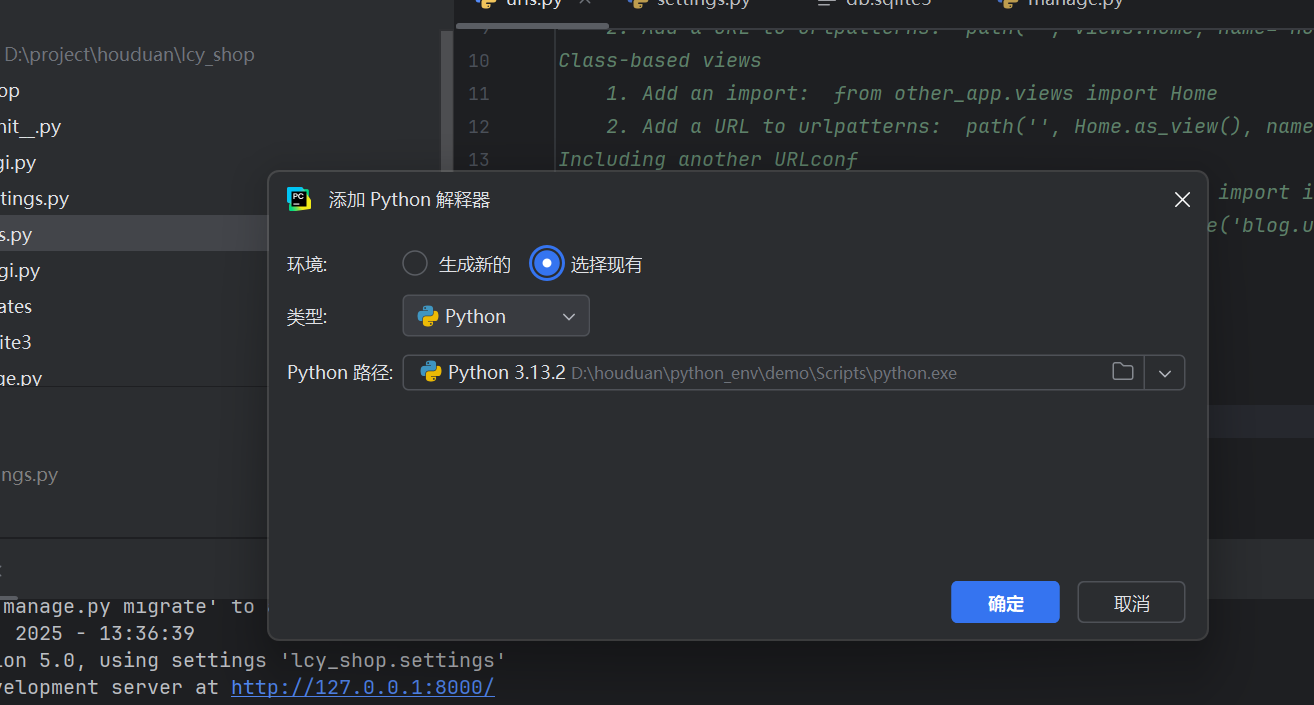Click Python logo beside Python 3.13.2 path

[431, 372]
